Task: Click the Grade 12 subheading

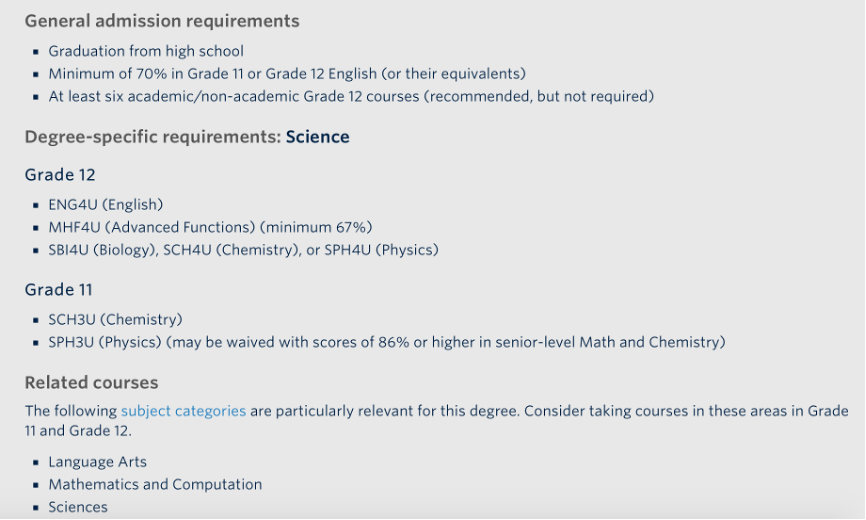Action: pyautogui.click(x=60, y=175)
